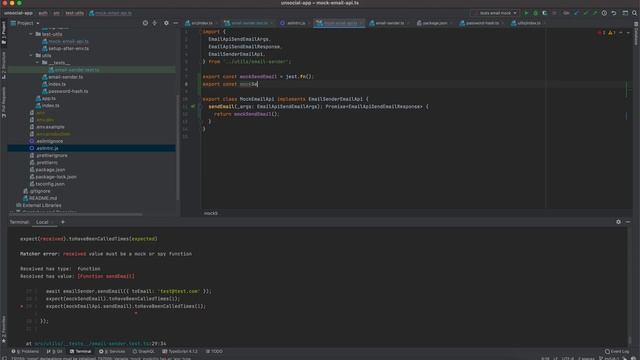640x360 pixels.
Task: Click the Expand/Collapse All icon in Project panel
Action: [155, 23]
